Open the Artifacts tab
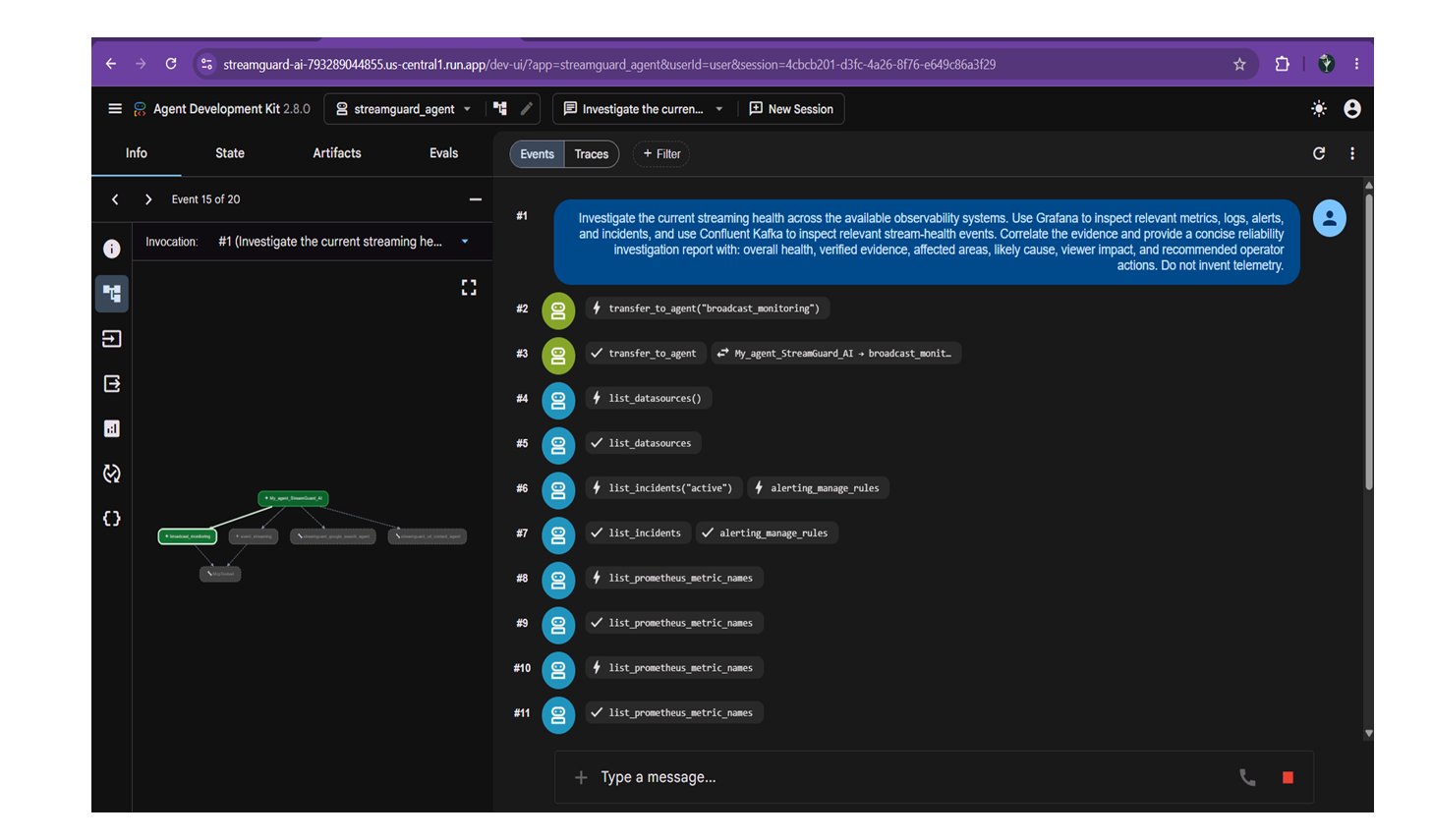This screenshot has height=840, width=1432. pos(337,153)
